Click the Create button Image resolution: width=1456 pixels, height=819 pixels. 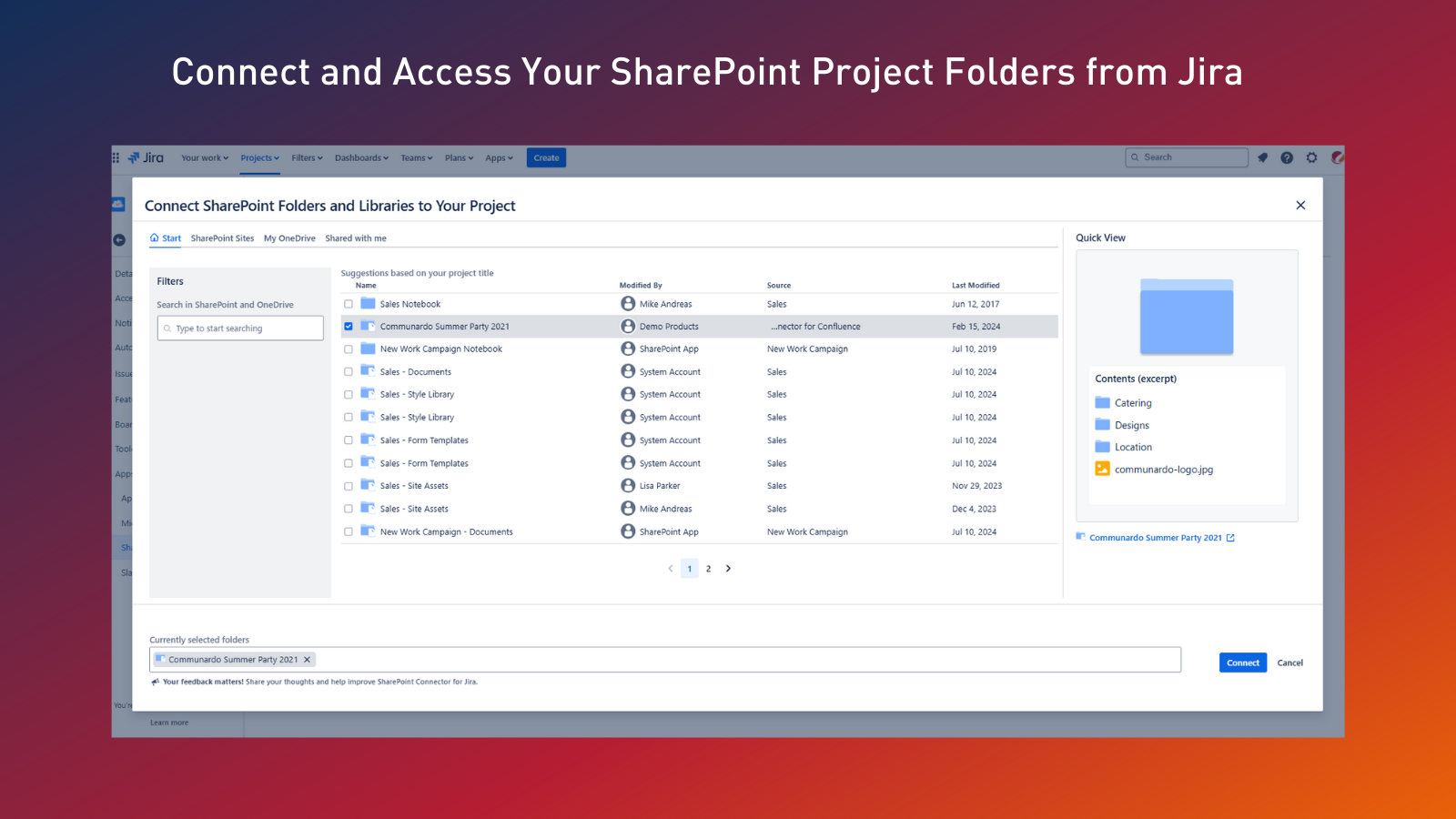click(x=546, y=157)
